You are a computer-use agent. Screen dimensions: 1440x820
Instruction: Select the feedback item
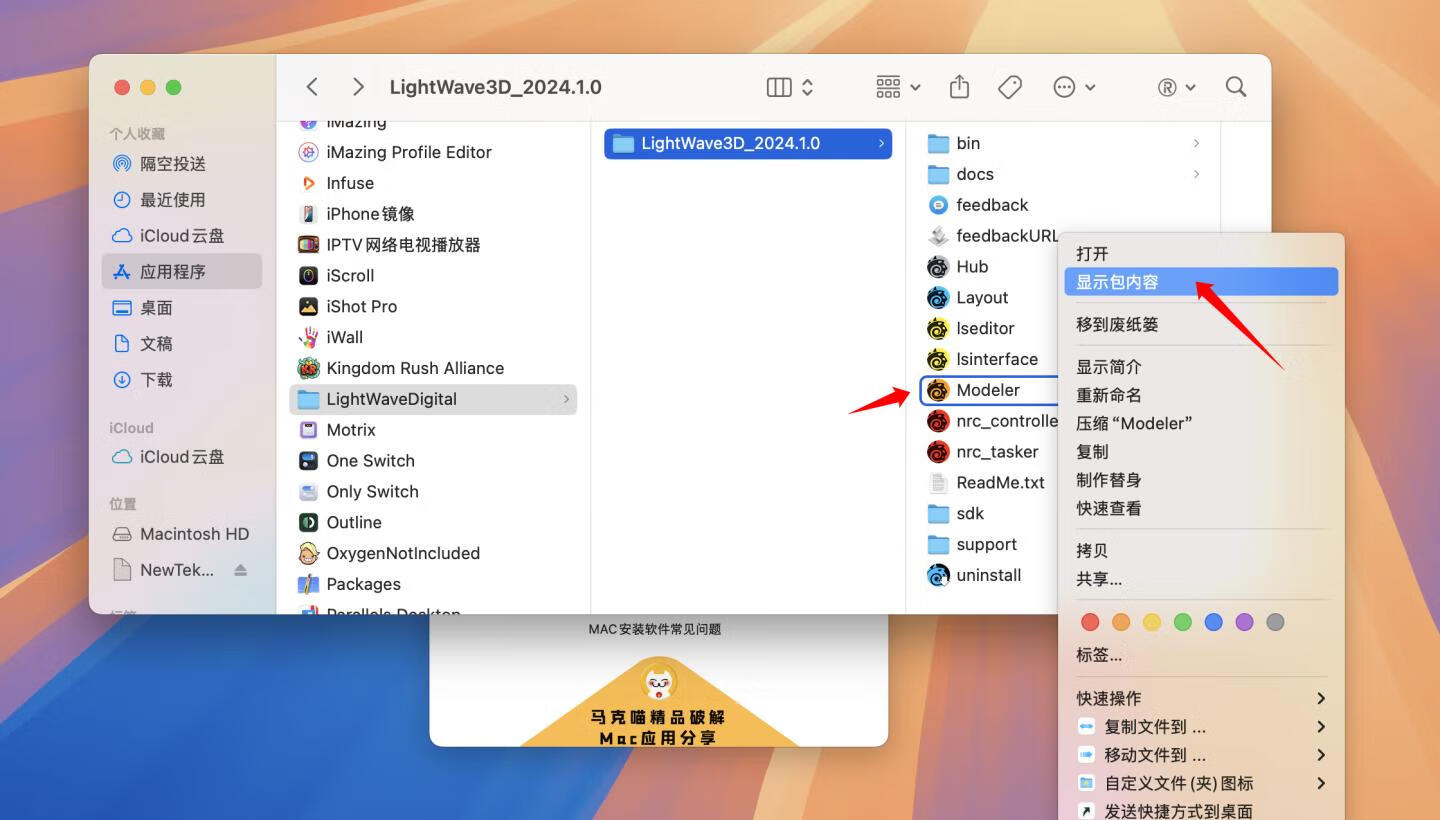pos(990,205)
